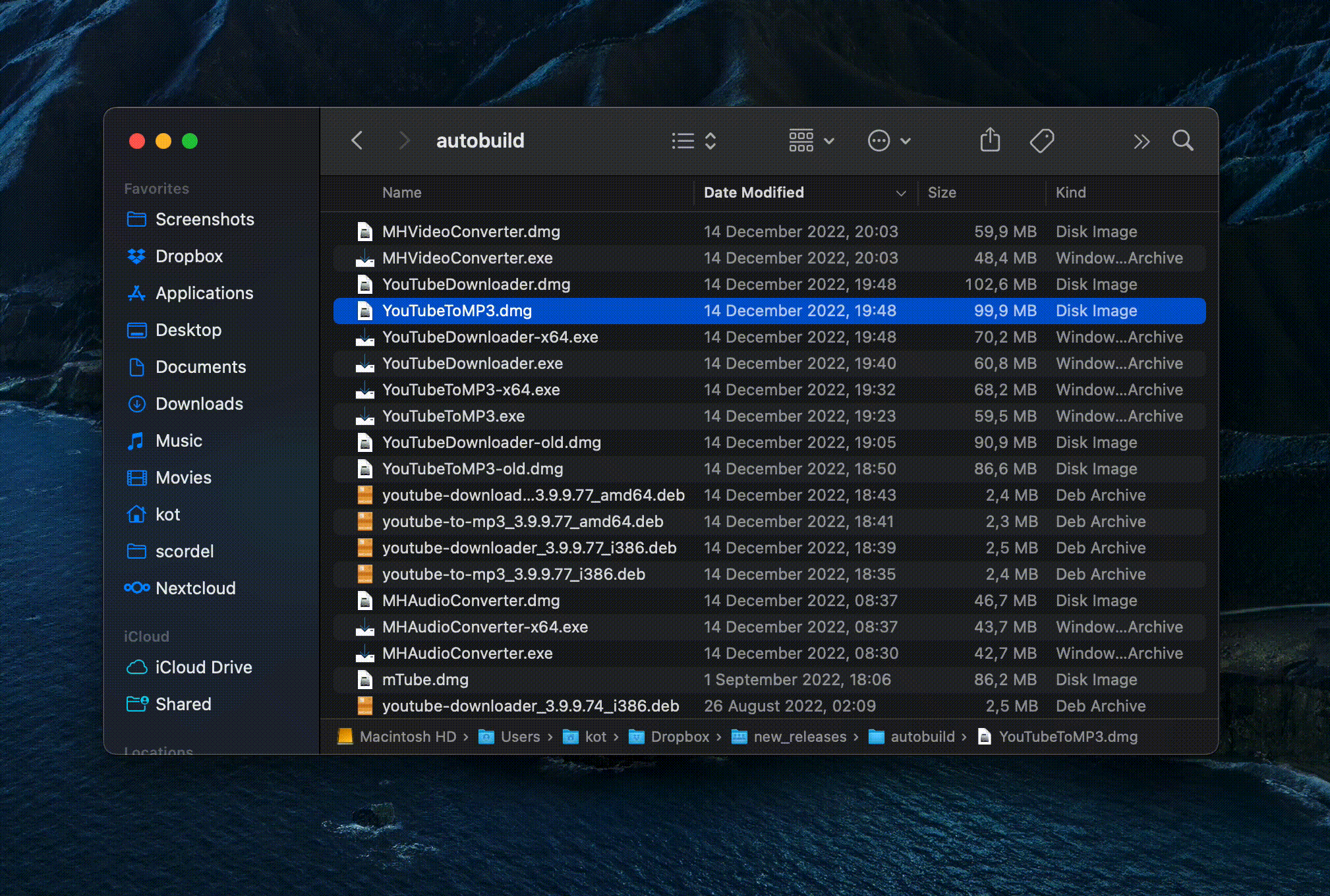The width and height of the screenshot is (1330, 896).
Task: Open scordel folder in the sidebar
Action: click(169, 551)
